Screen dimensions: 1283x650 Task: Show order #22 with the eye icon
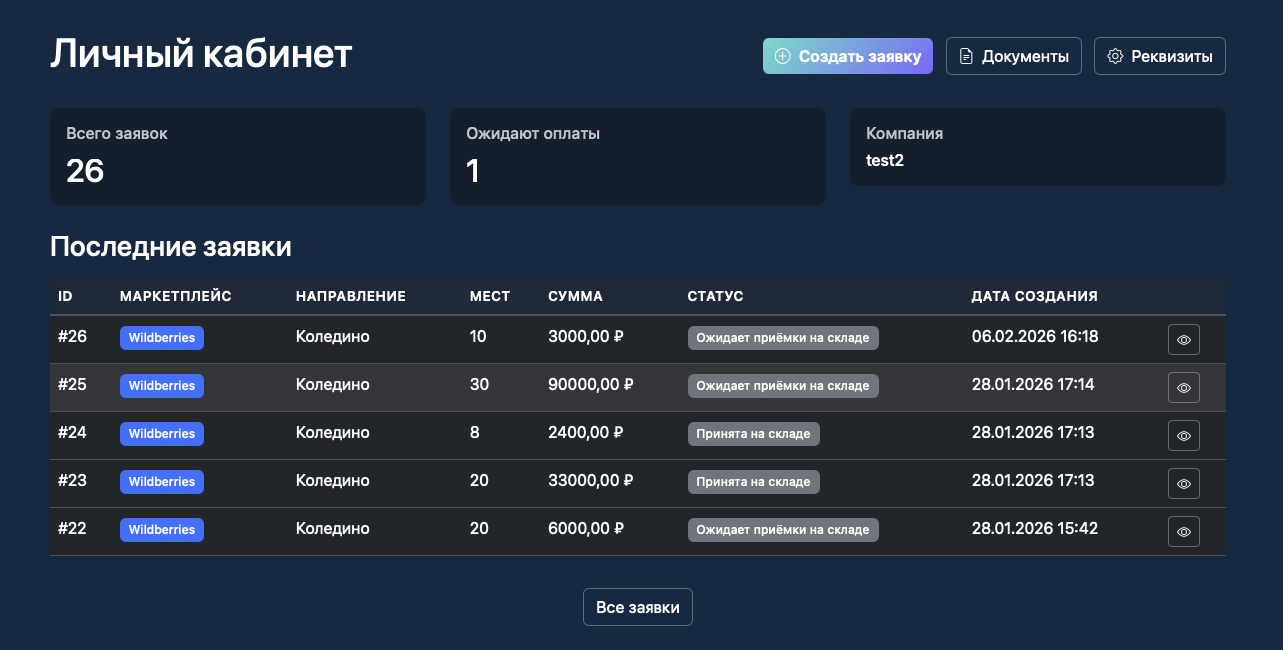coord(1184,532)
